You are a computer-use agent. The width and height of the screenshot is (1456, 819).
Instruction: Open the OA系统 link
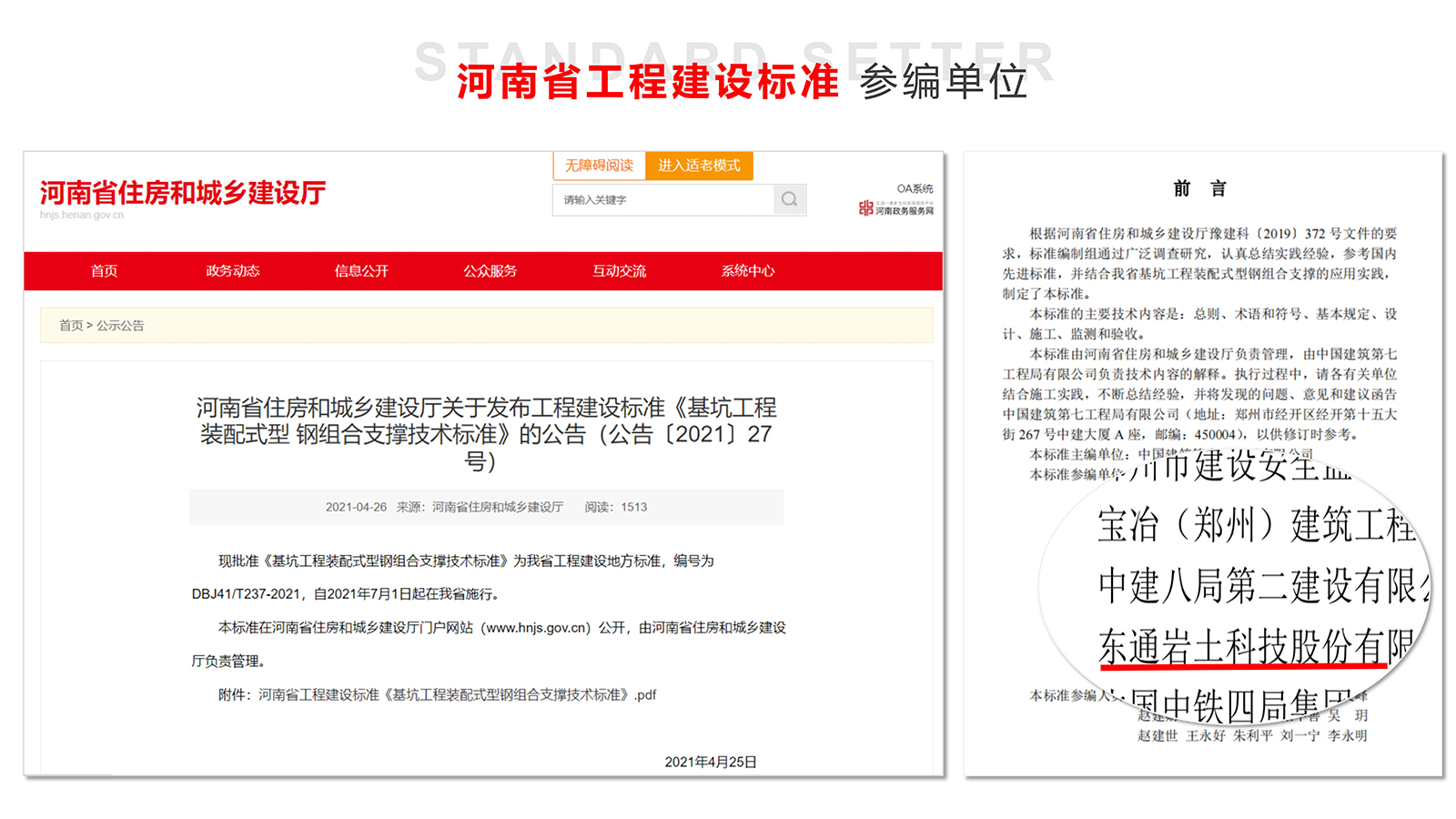pos(915,188)
